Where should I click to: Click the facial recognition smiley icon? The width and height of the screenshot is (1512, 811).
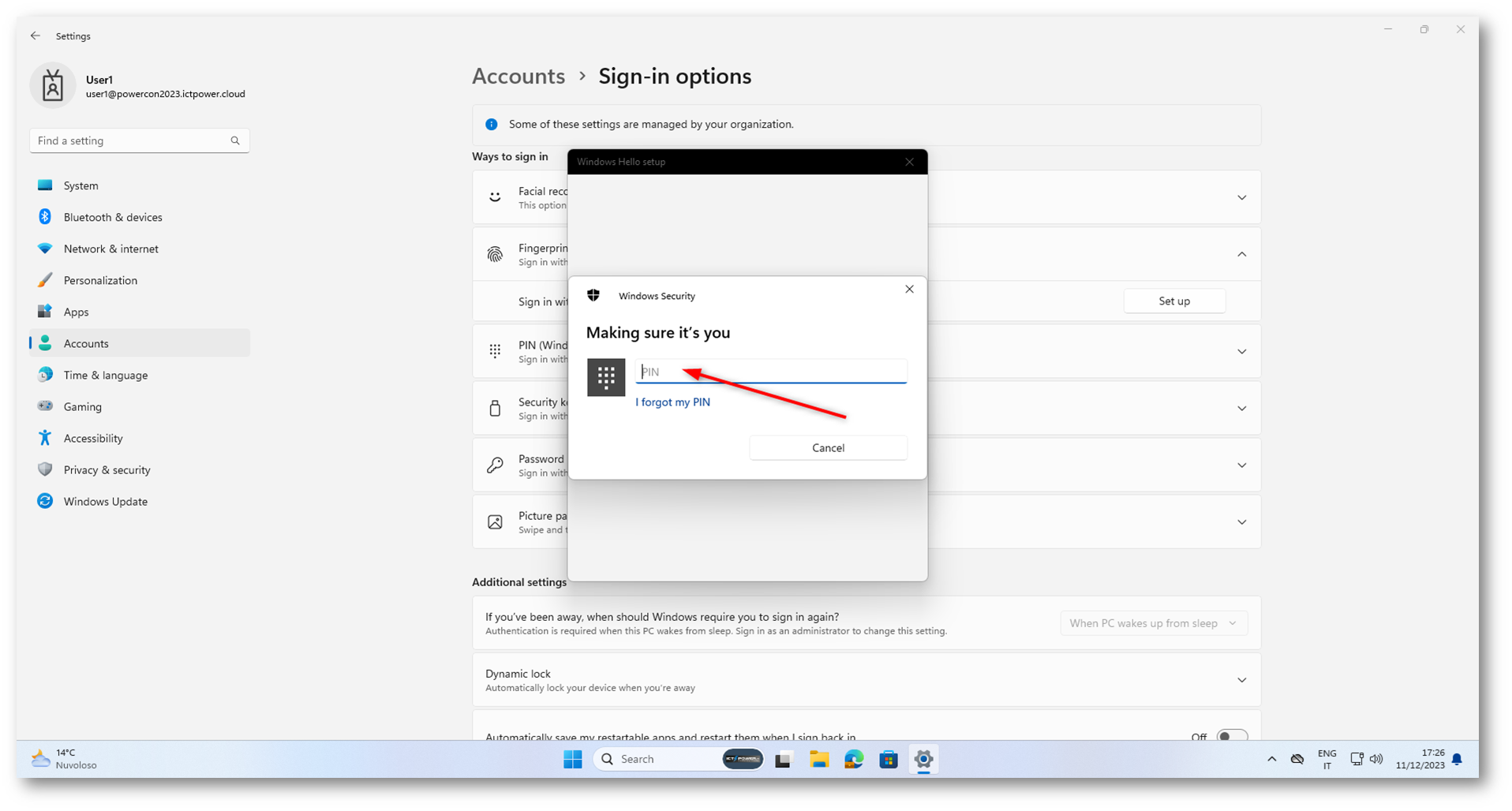pyautogui.click(x=495, y=197)
